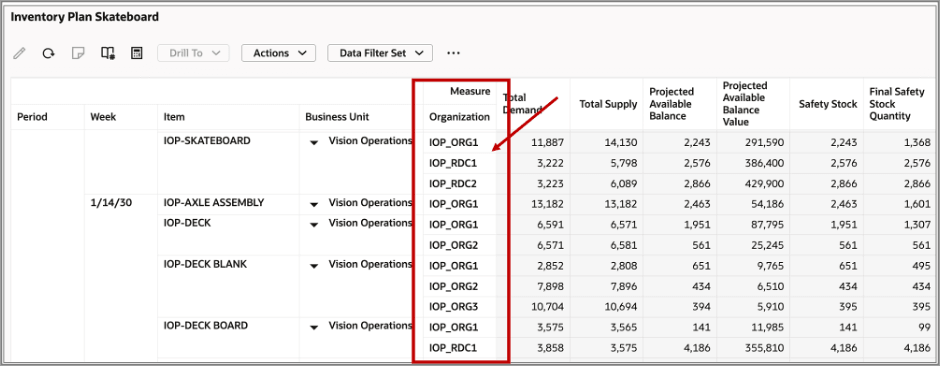Click the Item column header
This screenshot has height=366, width=940.
click(x=174, y=117)
